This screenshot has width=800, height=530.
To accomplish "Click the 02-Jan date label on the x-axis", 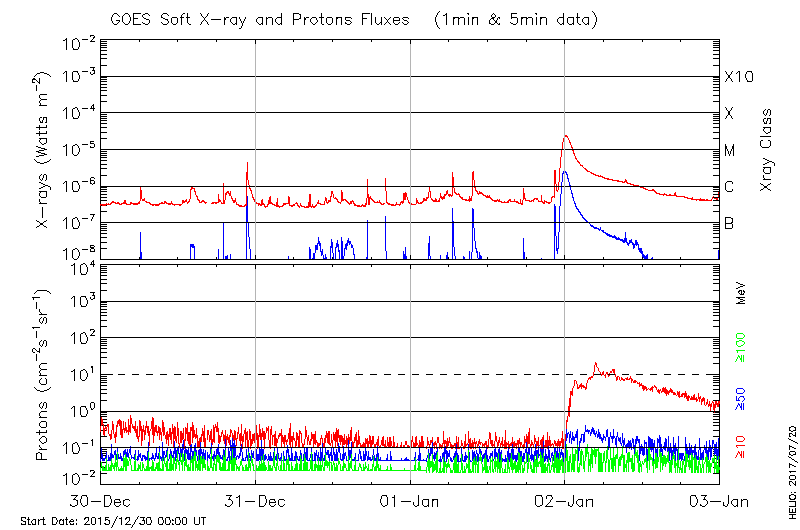I will point(565,500).
